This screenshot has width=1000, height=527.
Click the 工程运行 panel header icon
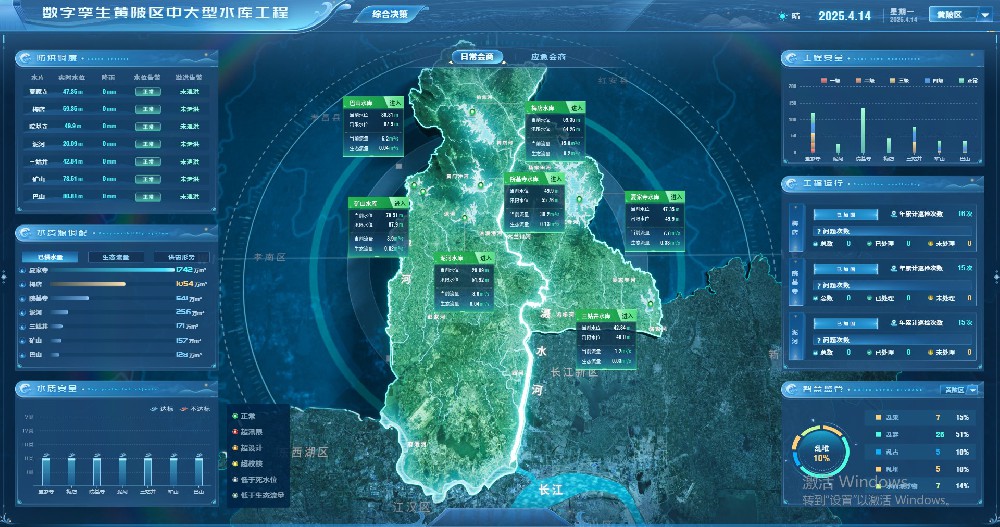792,184
